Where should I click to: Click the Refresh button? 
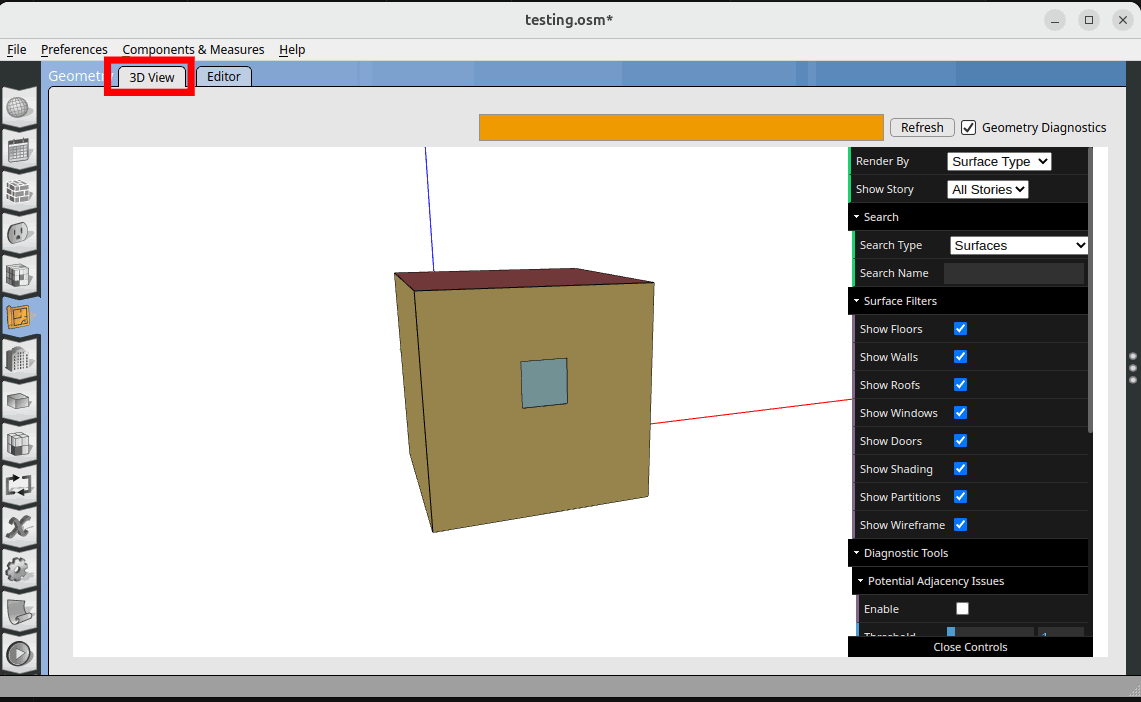click(x=921, y=127)
